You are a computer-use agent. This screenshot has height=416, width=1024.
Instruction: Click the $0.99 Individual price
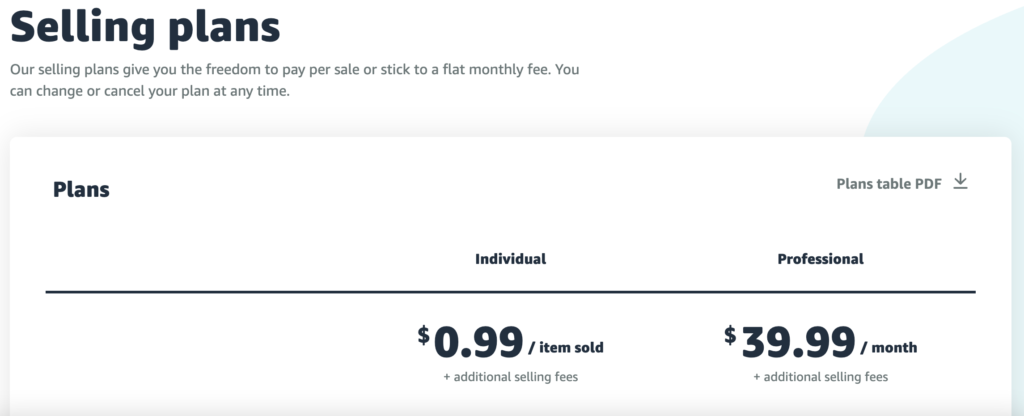click(478, 342)
